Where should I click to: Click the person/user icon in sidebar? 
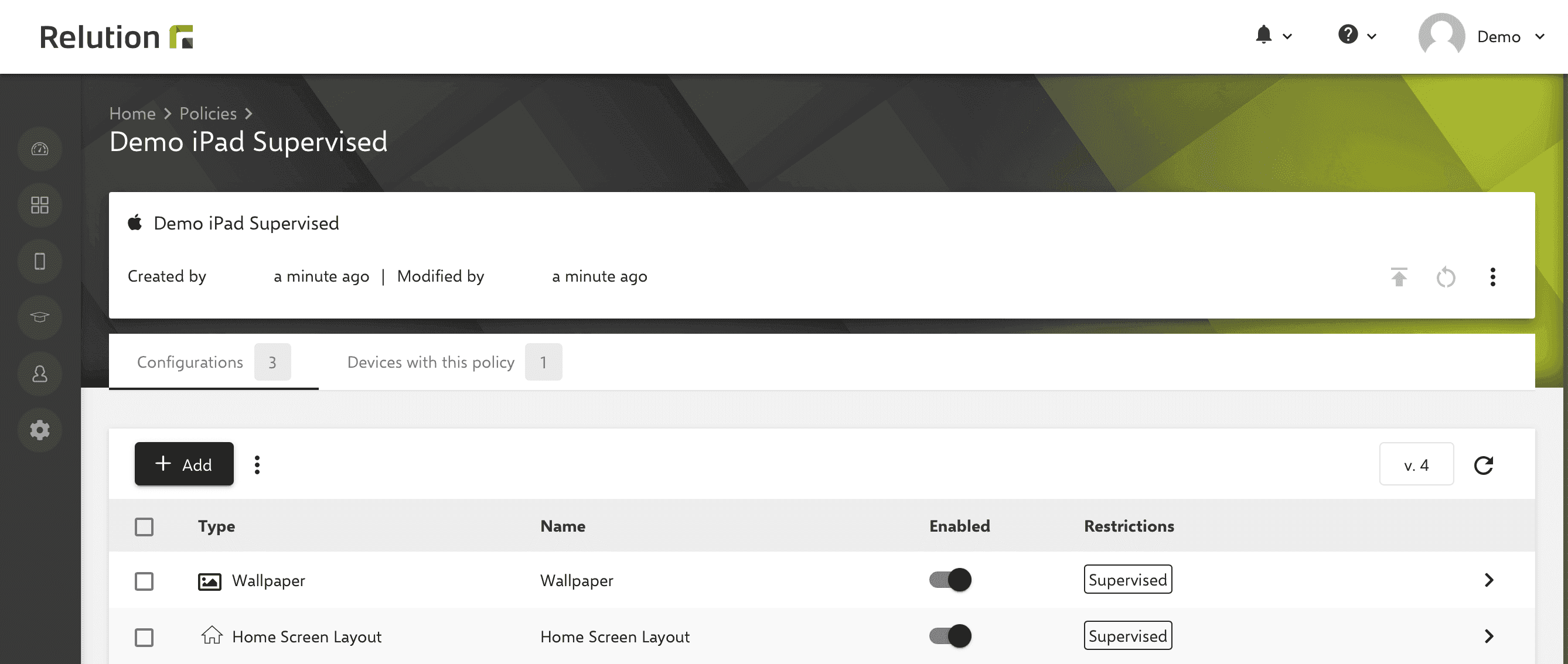[40, 373]
